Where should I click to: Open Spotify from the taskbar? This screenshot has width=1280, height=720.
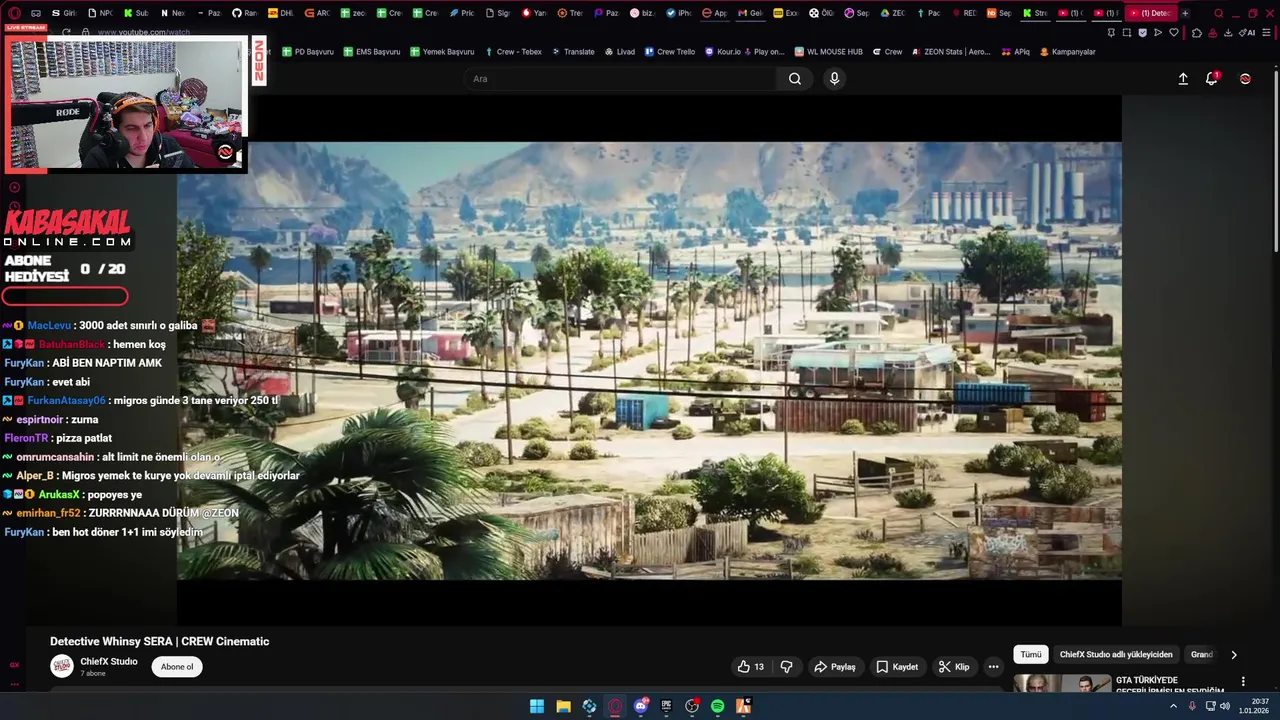coord(718,706)
